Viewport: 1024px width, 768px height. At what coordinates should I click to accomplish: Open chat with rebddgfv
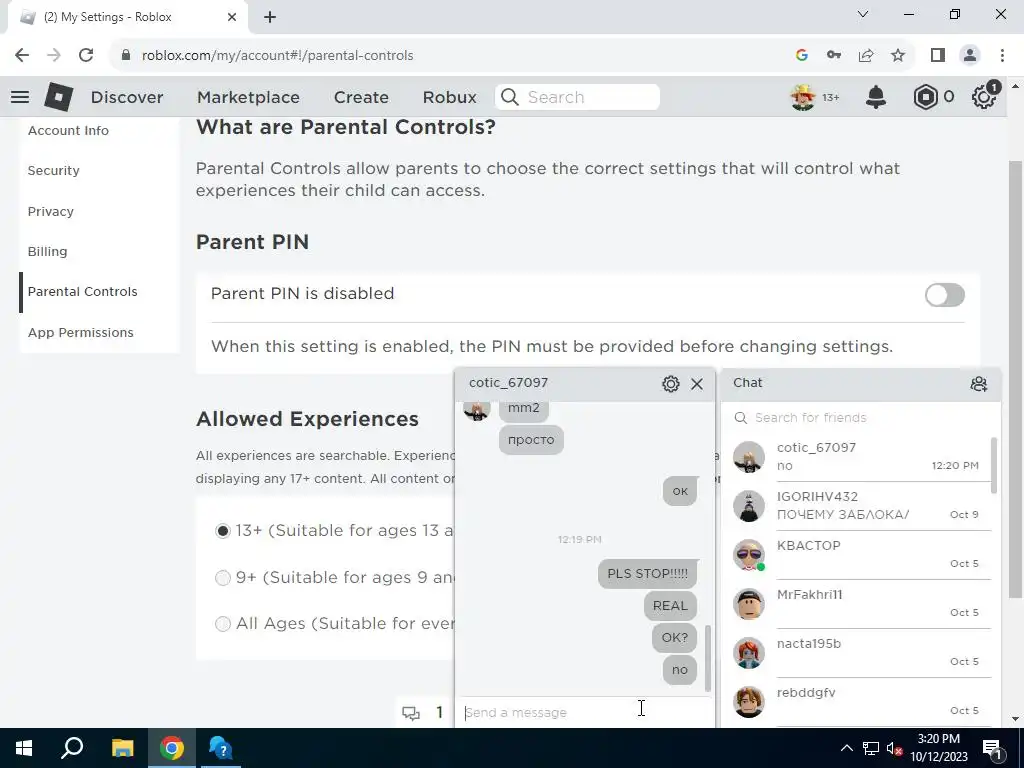click(x=861, y=702)
